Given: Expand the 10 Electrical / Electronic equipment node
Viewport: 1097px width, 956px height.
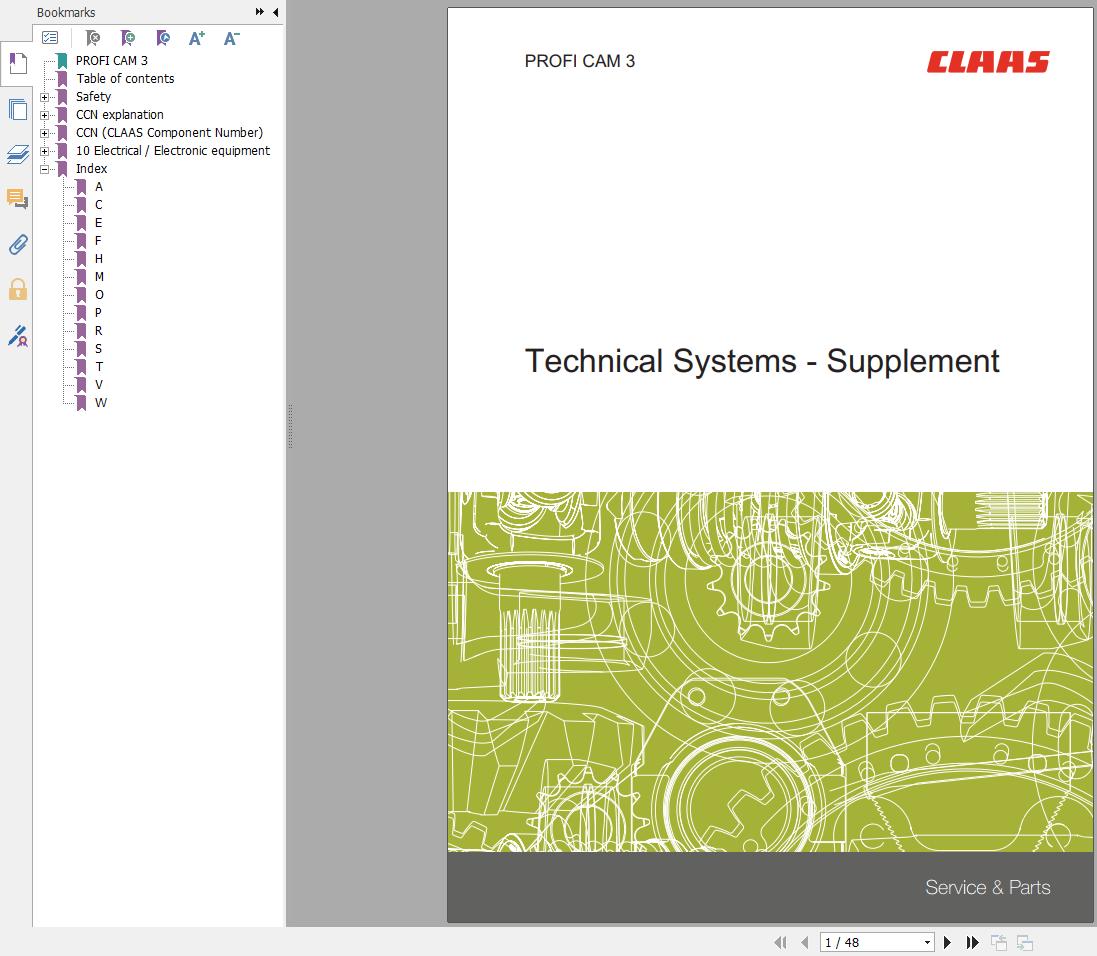Looking at the screenshot, I should tap(44, 151).
